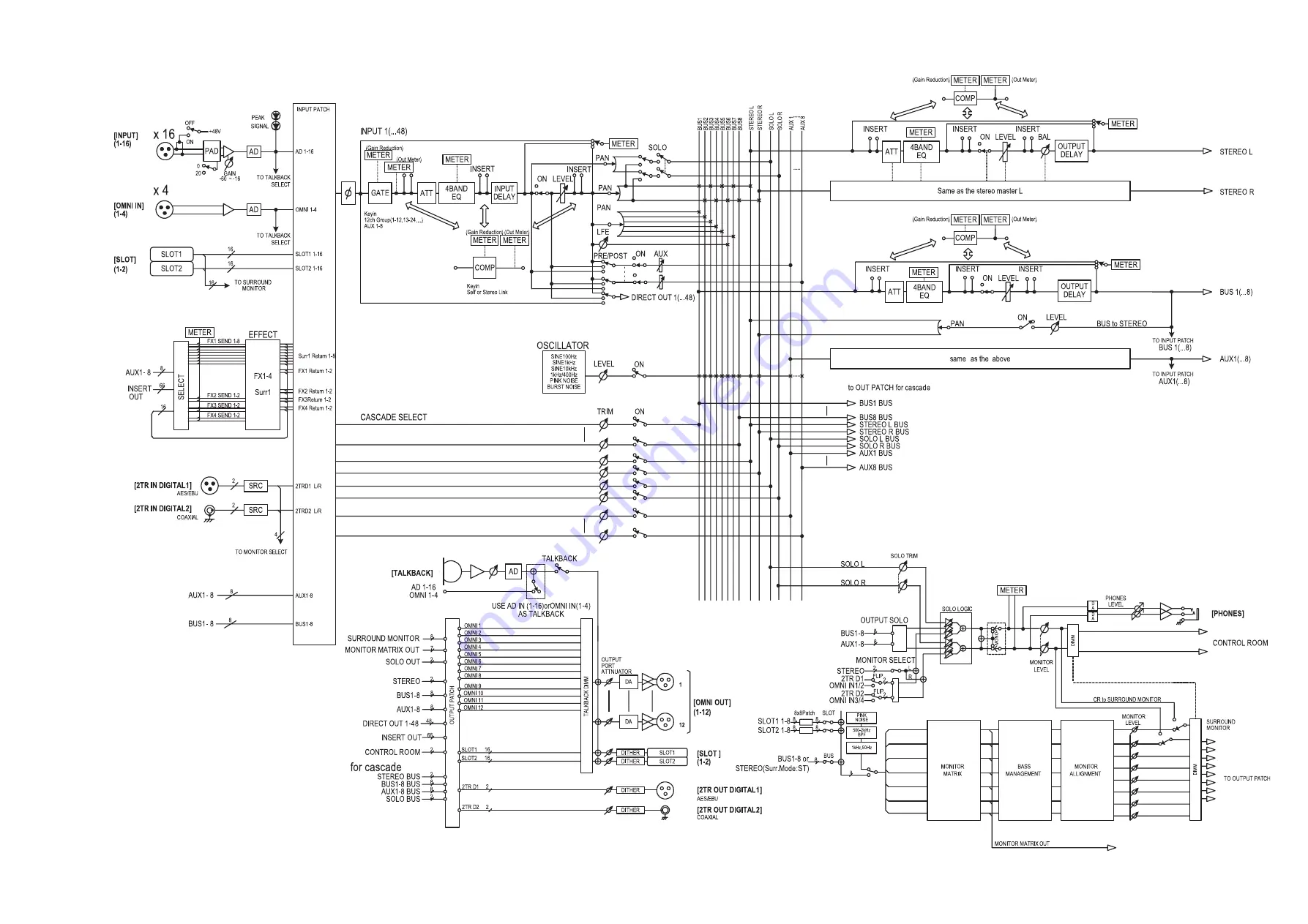Adjust the OSCILLATOR LEVEL knob
Image resolution: width=1308 pixels, height=924 pixels.
click(x=603, y=376)
